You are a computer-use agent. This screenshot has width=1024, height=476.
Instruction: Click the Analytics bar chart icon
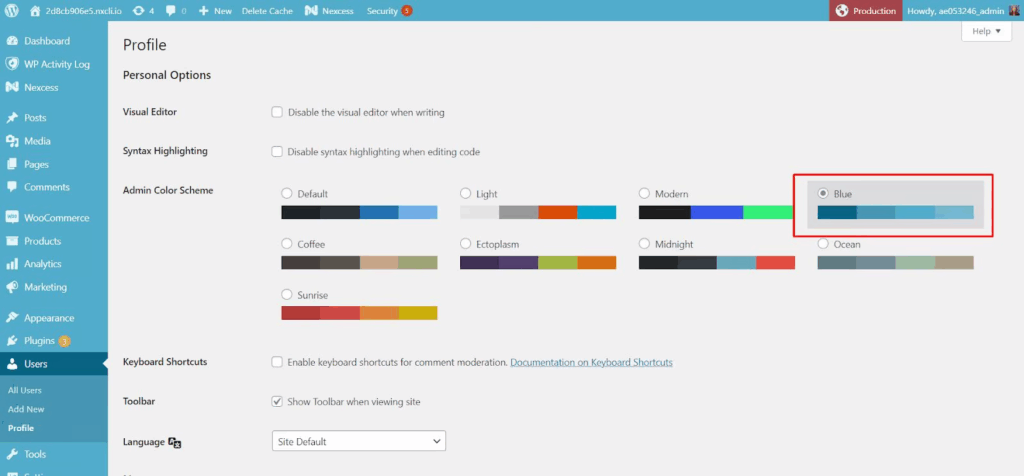coord(12,264)
